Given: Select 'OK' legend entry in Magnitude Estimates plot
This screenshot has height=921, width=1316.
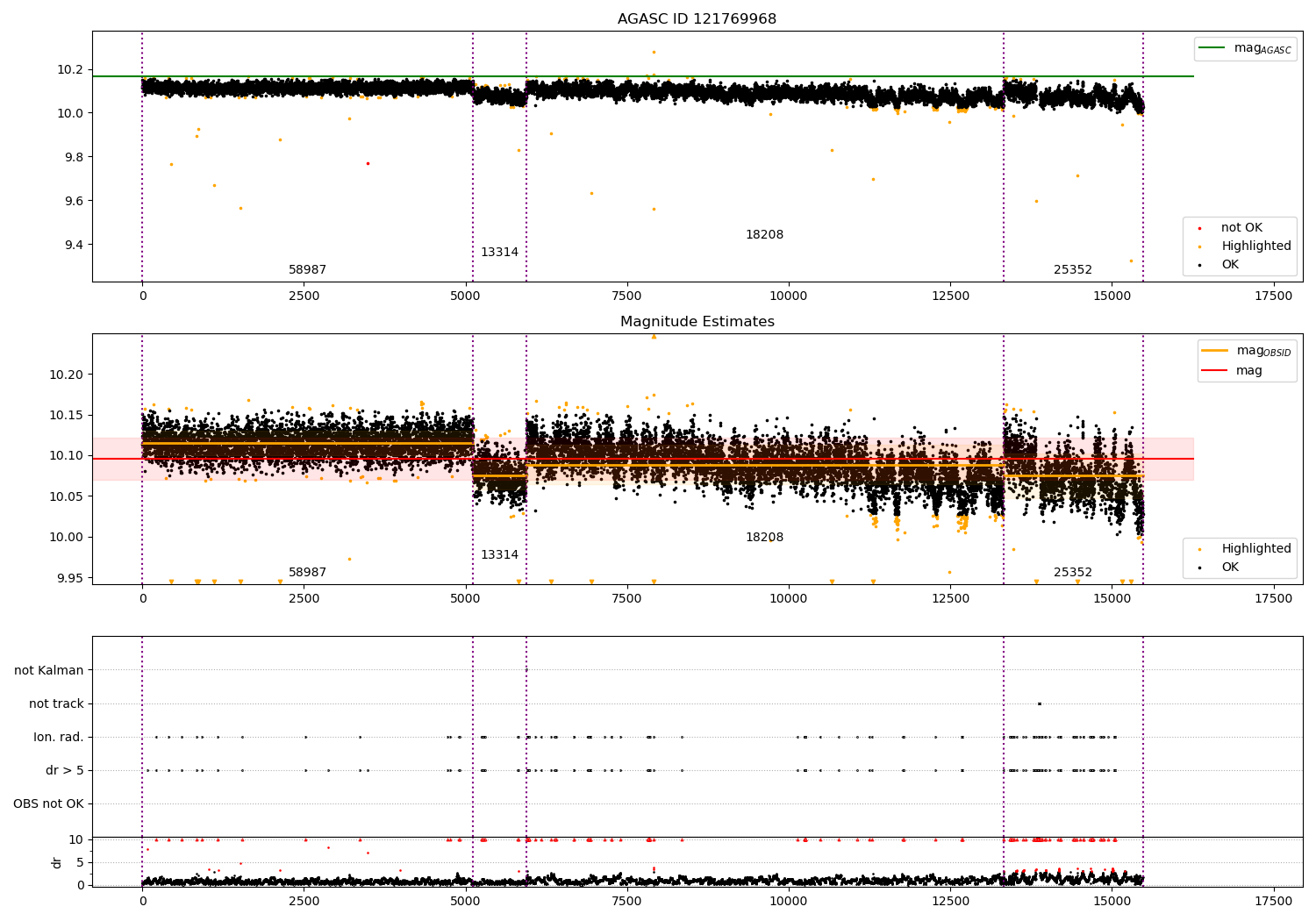Looking at the screenshot, I should point(1230,568).
